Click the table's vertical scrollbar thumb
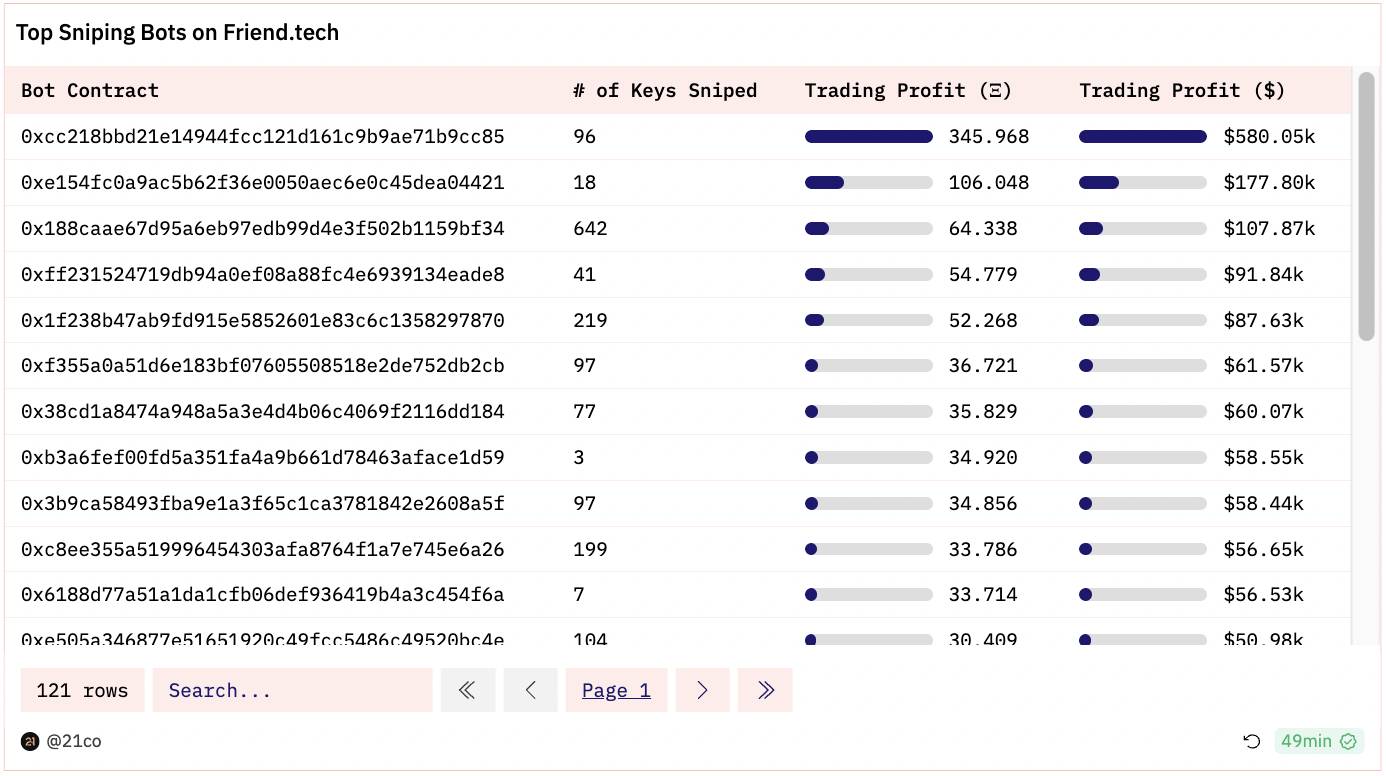Viewport: 1386px width, 776px height. coord(1366,206)
